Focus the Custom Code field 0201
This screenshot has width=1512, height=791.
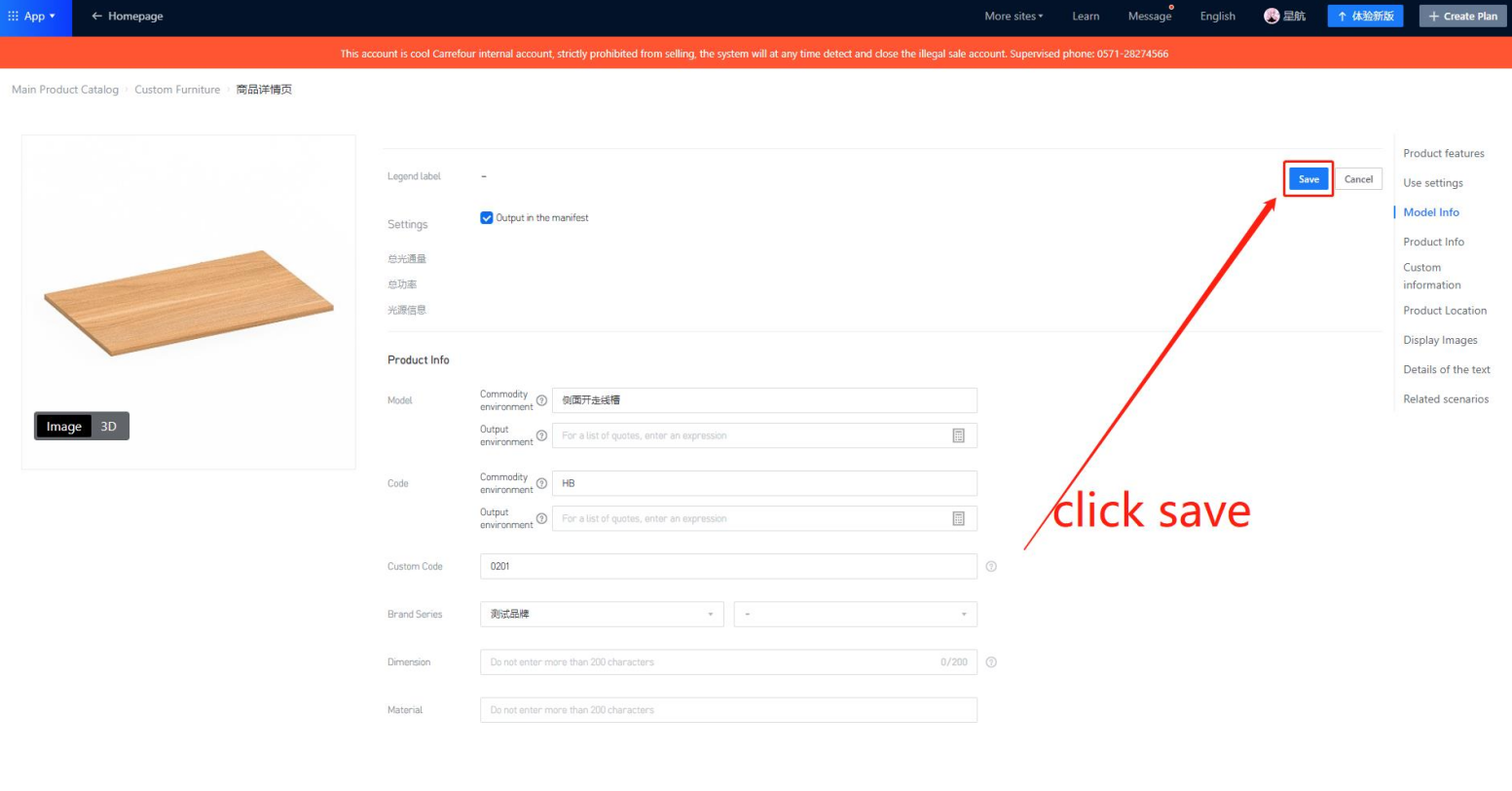pyautogui.click(x=728, y=566)
